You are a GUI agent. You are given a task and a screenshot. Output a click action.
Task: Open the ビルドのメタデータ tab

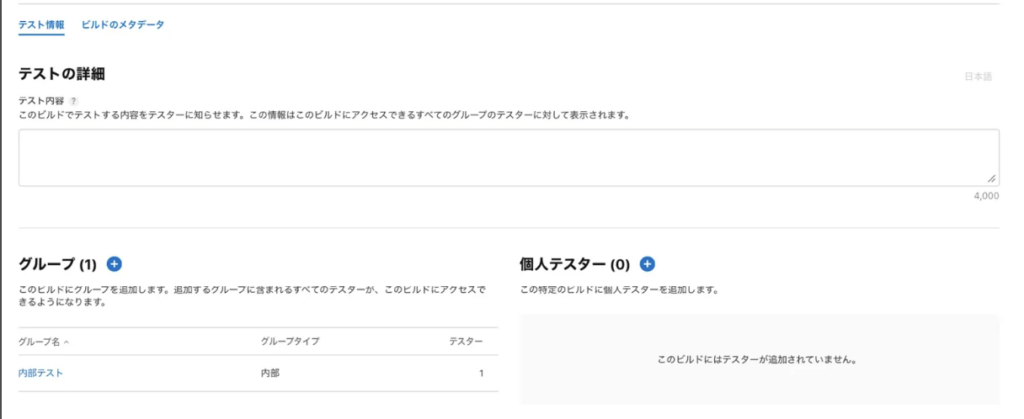click(x=123, y=24)
